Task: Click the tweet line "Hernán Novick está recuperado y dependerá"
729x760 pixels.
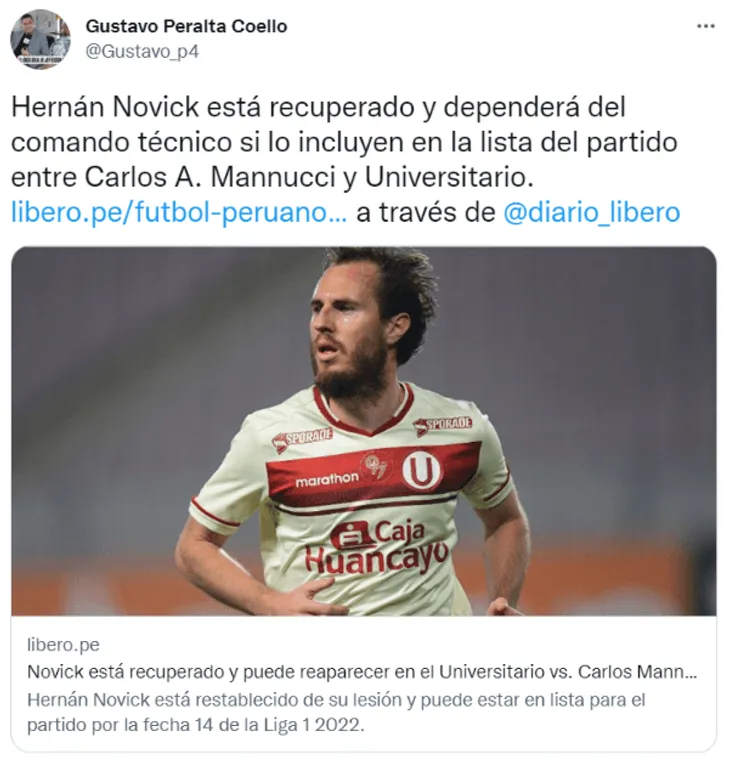Action: tap(318, 108)
